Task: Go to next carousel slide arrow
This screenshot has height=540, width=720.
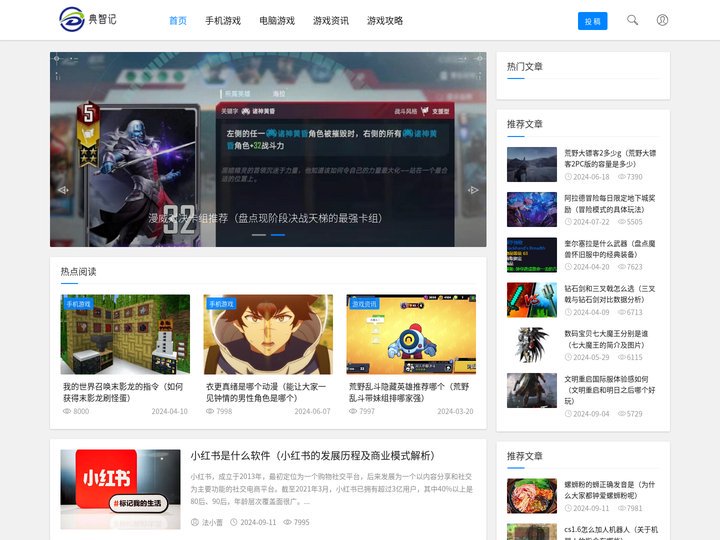Action: [473, 190]
